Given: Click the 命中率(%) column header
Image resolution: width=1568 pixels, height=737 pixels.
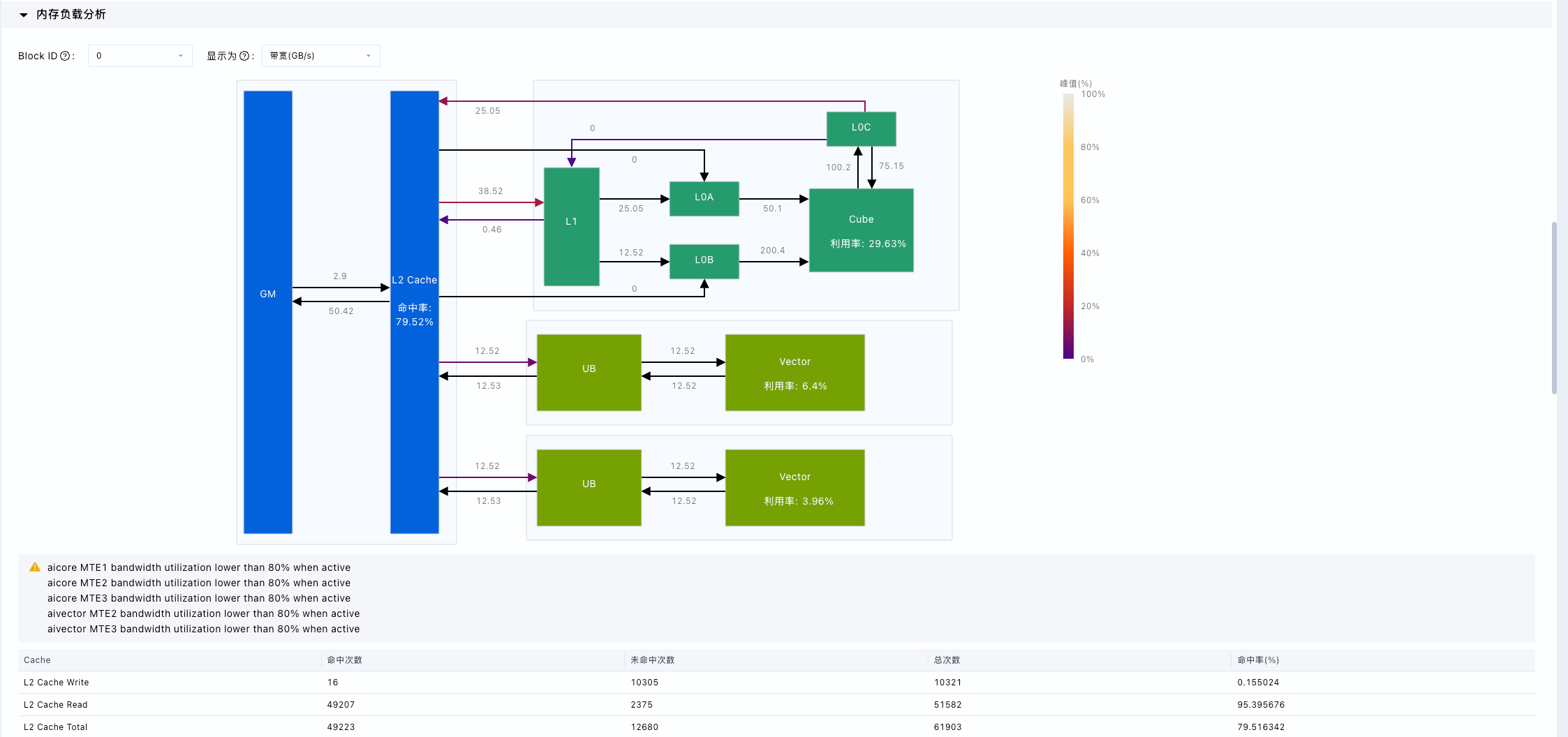Looking at the screenshot, I should pos(1258,660).
